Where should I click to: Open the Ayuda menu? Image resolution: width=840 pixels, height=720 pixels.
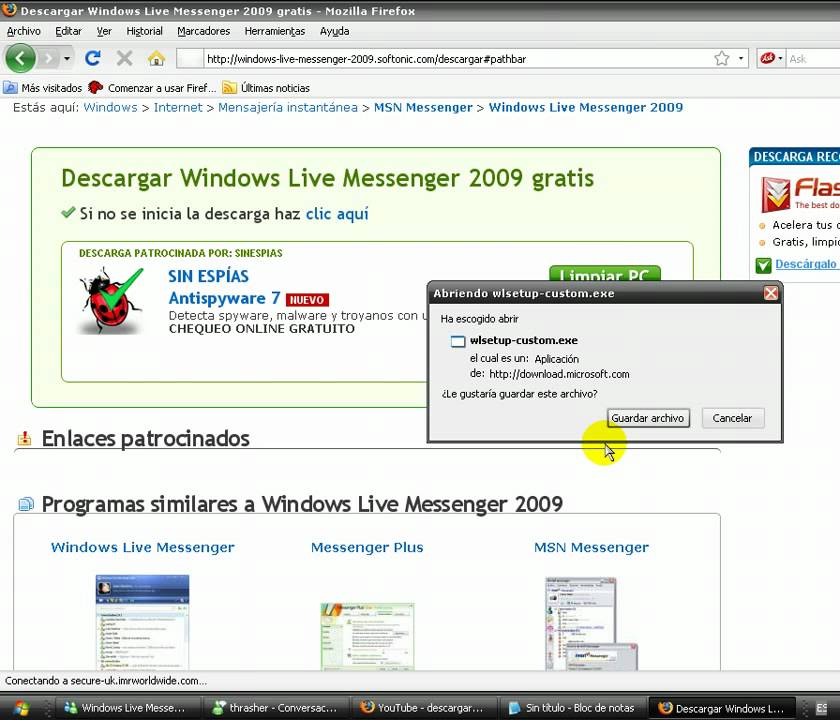point(334,31)
